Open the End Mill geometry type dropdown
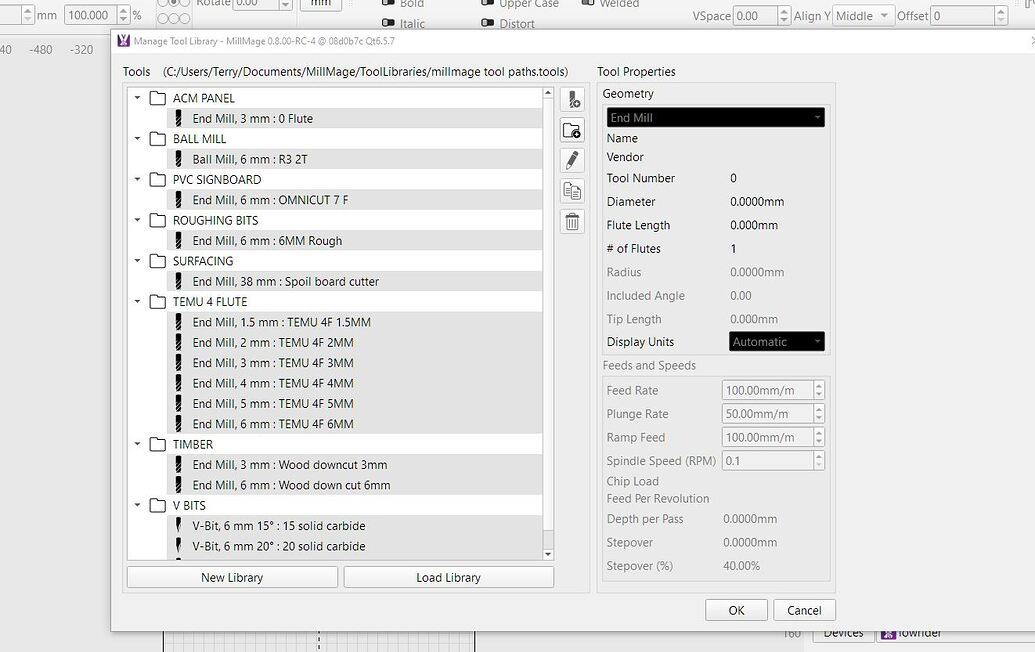Screen dimensions: 1035x652 (x=714, y=116)
